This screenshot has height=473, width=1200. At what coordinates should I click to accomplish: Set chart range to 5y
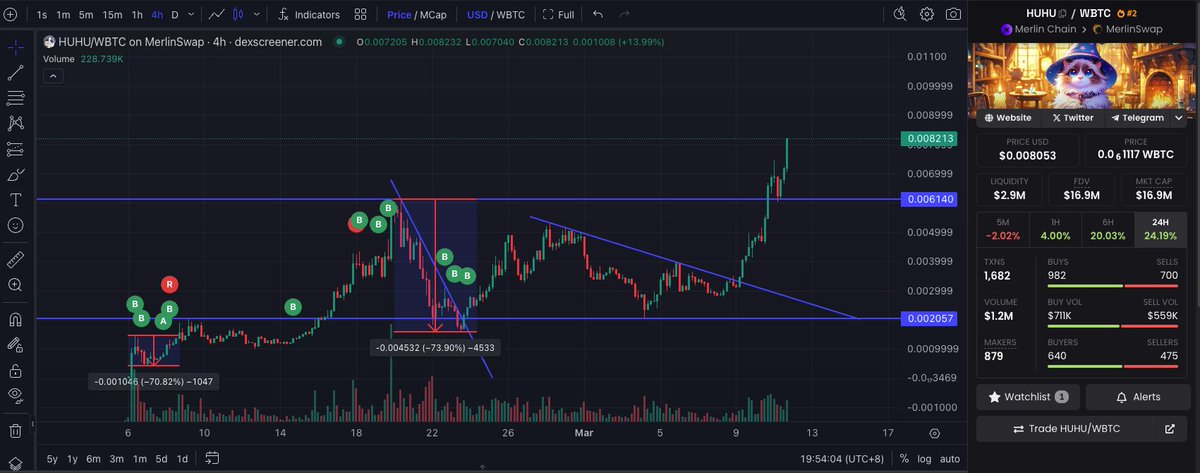click(53, 459)
